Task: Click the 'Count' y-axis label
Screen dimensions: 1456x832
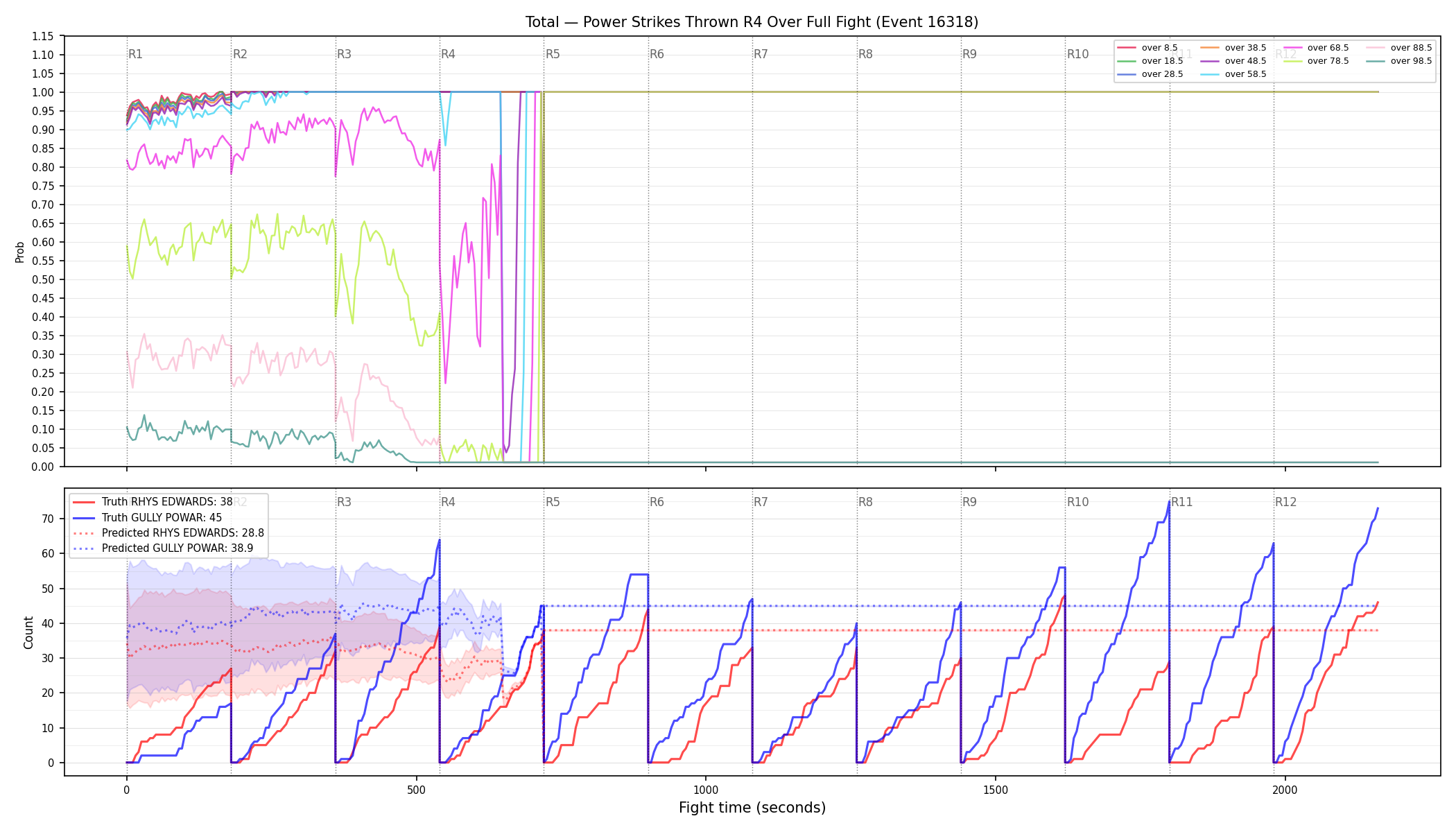Action: pyautogui.click(x=28, y=632)
